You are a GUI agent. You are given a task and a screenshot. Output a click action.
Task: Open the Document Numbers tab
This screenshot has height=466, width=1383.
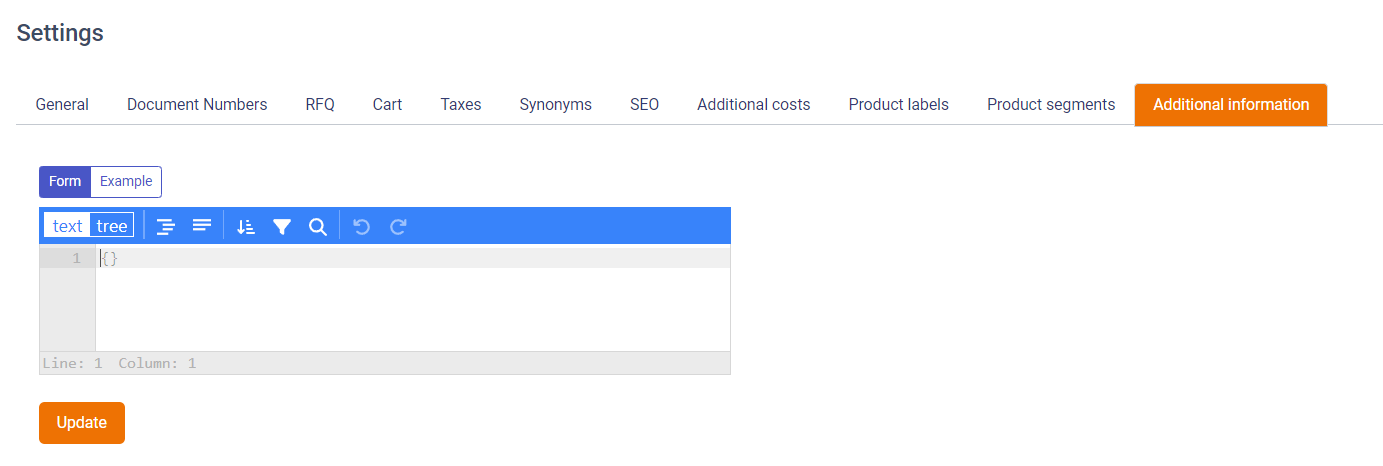click(x=197, y=104)
